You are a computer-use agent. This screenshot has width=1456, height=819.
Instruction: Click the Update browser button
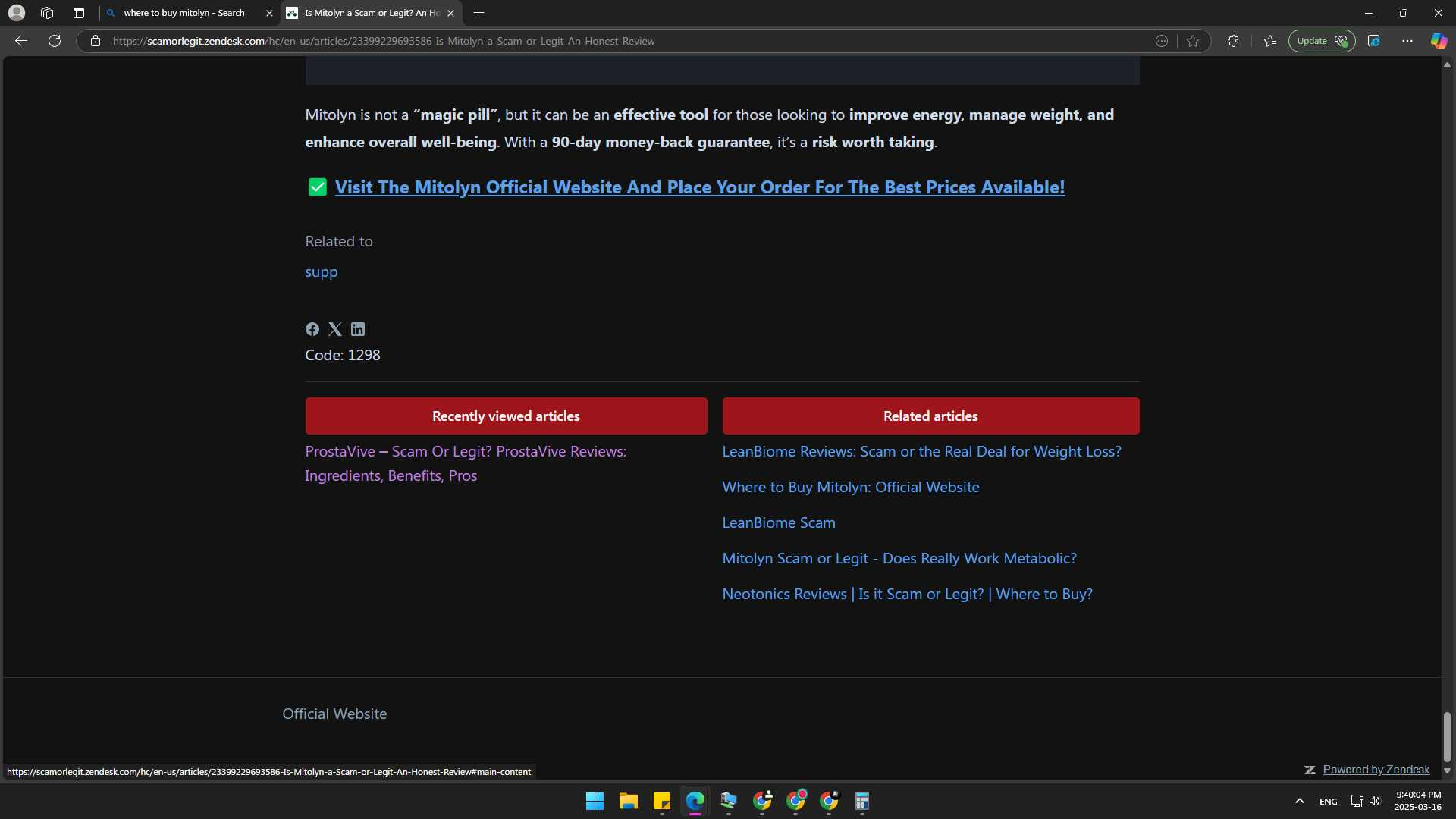pos(1322,41)
